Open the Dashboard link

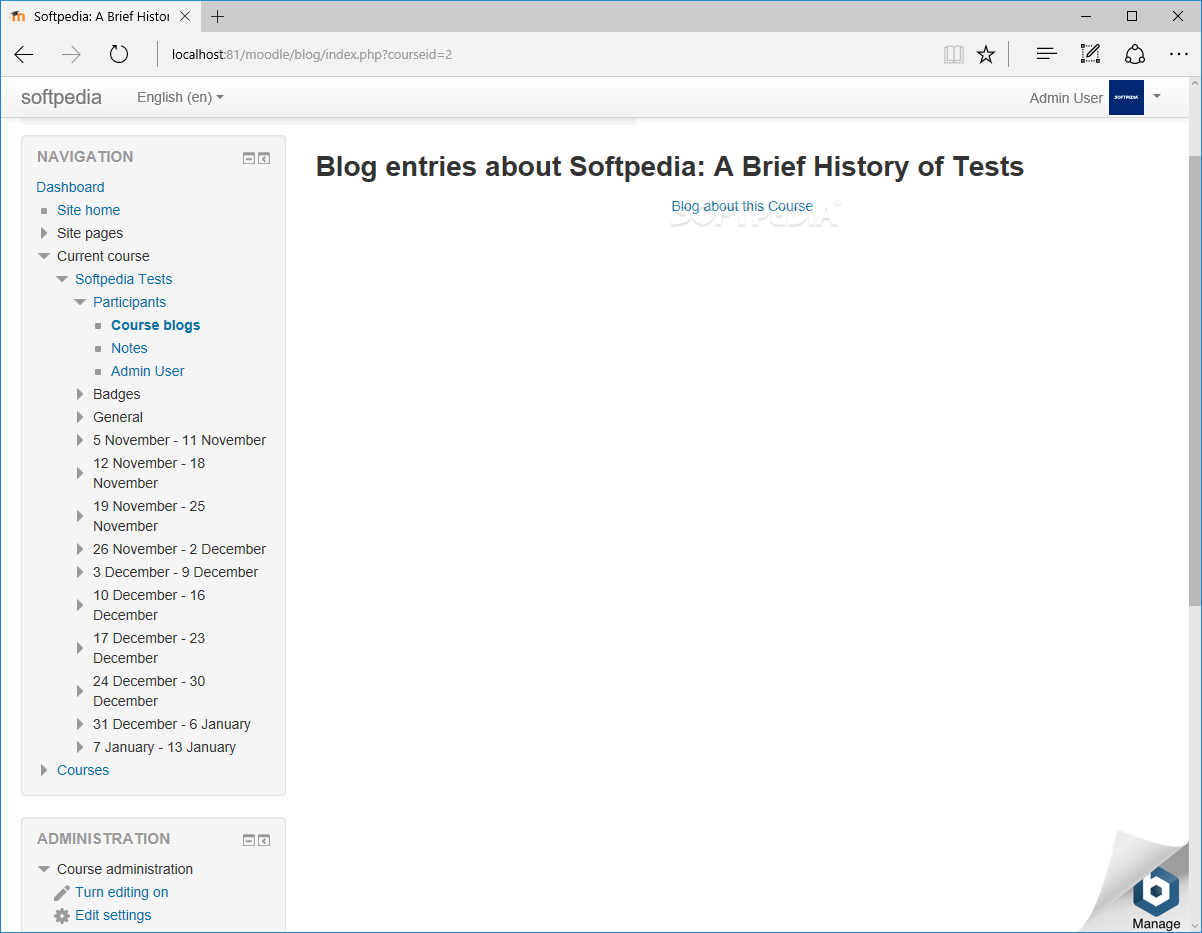pos(70,187)
